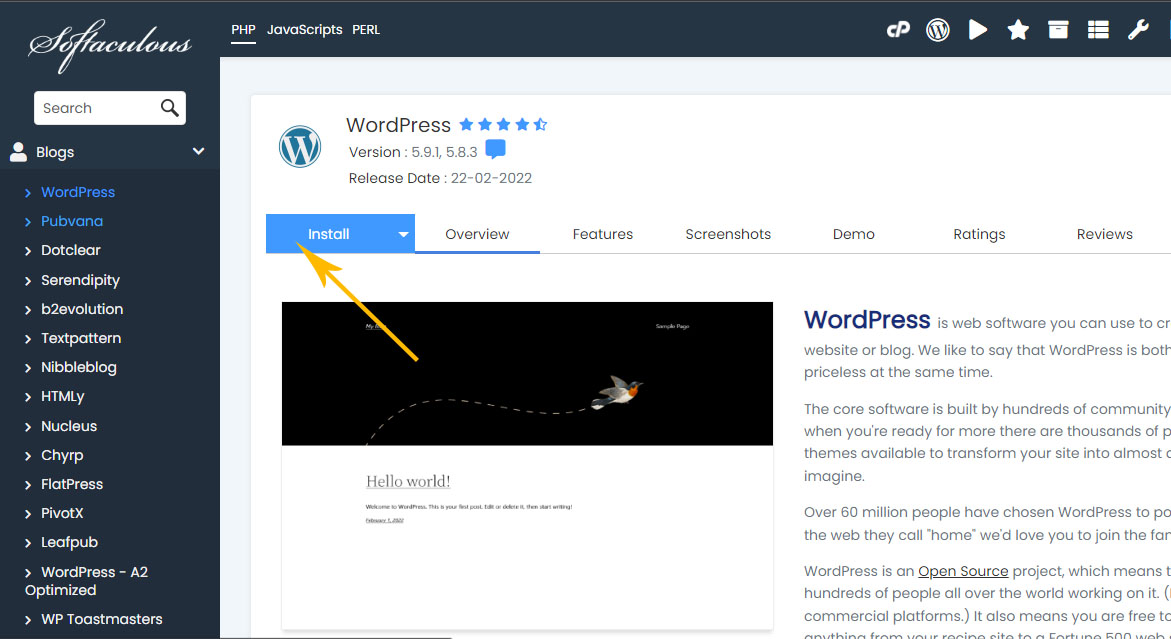Click the WordPress title heading
The image size is (1171, 639).
398,125
